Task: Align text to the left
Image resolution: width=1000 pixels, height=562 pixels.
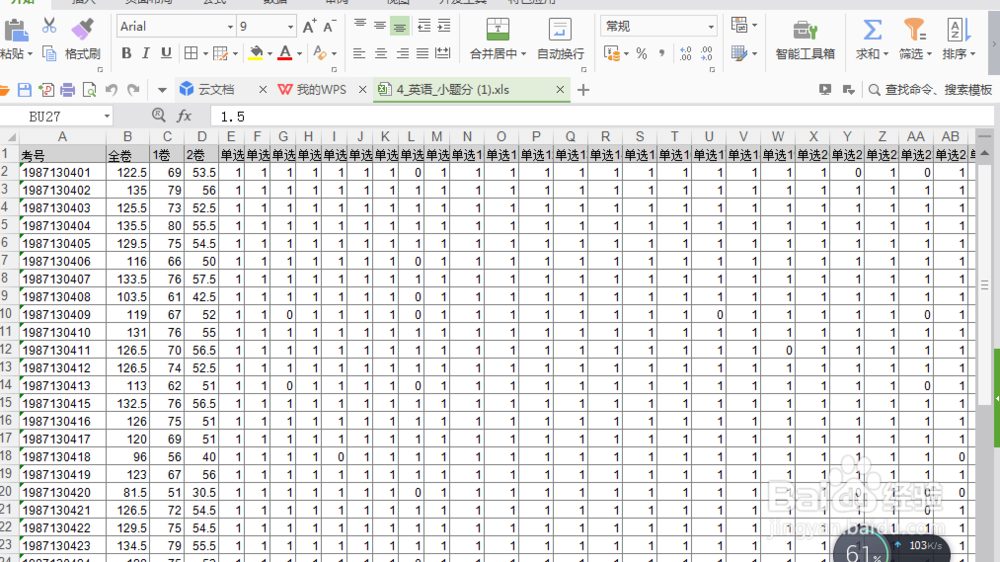Action: click(359, 54)
